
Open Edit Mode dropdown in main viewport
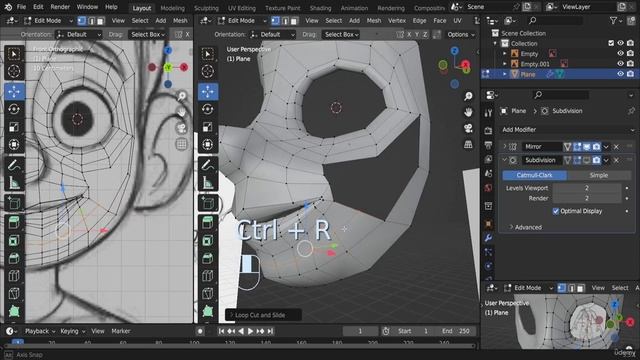(x=242, y=21)
